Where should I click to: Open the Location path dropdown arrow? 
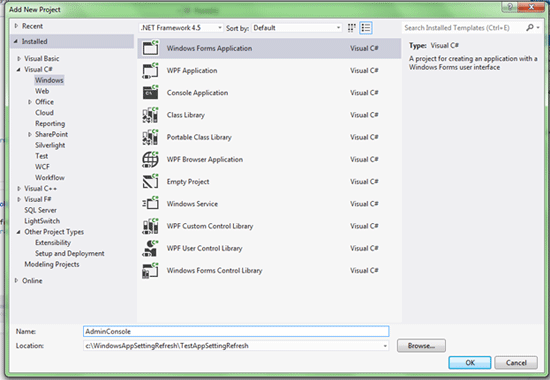point(385,346)
